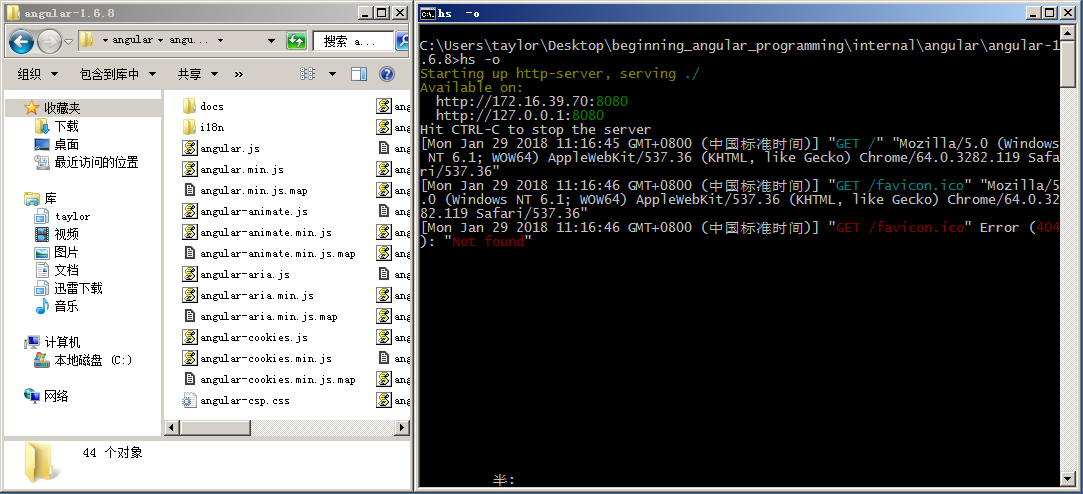
Task: Select 本地磁盘 (C:) in navigation pane
Action: coord(92,360)
